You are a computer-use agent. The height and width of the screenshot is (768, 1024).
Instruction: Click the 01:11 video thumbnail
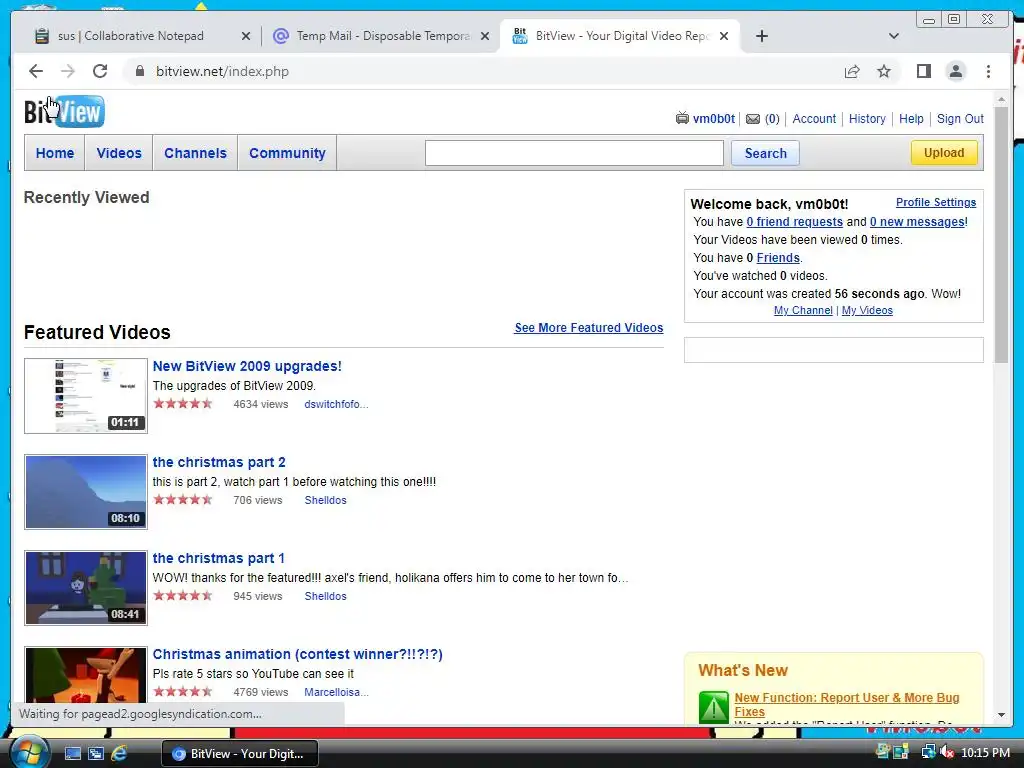86,396
